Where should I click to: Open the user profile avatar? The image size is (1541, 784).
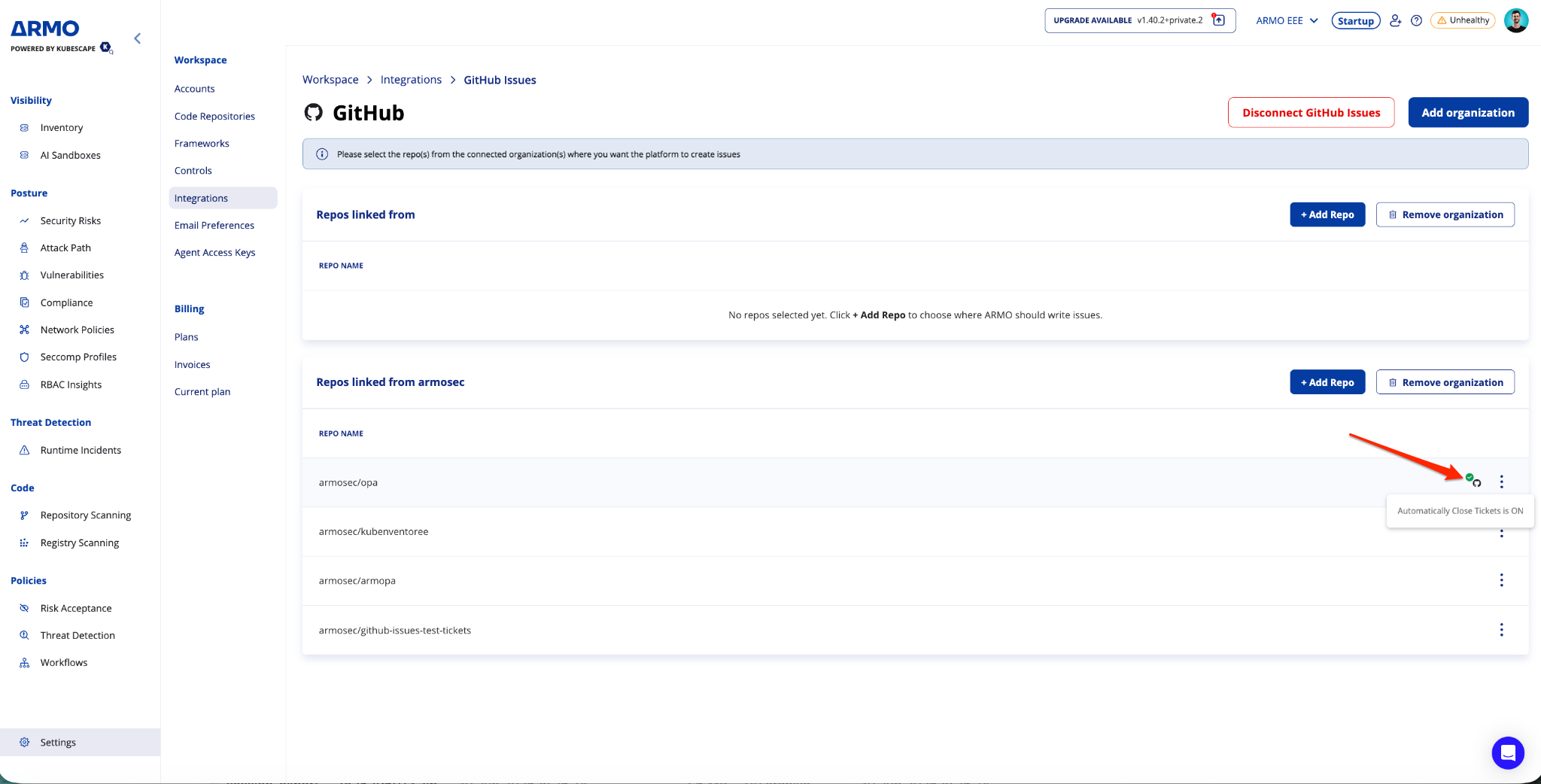tap(1515, 20)
